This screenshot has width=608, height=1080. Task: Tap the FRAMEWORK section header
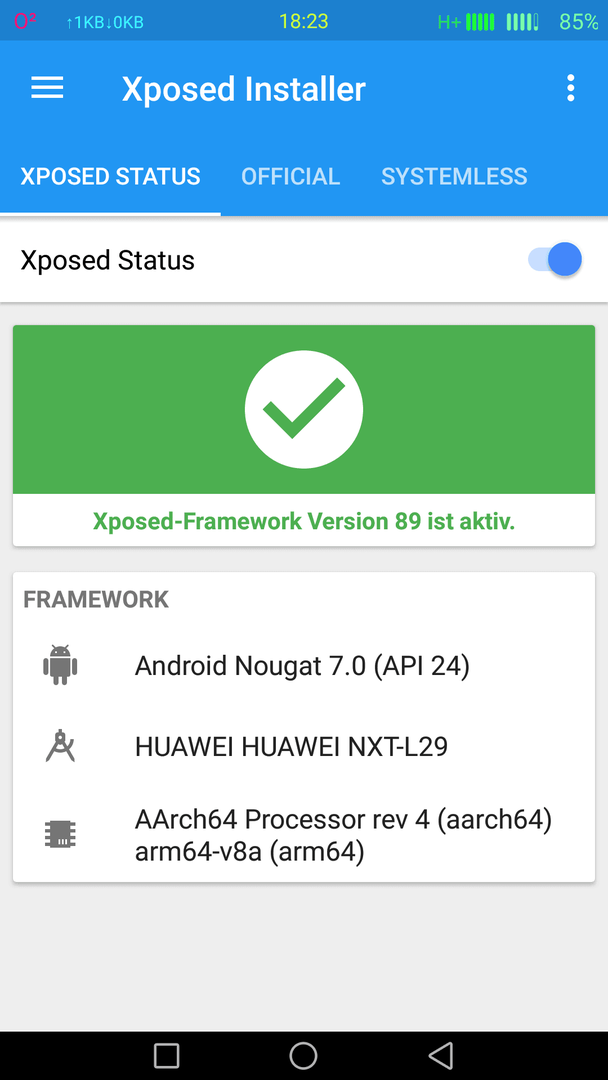click(x=96, y=599)
